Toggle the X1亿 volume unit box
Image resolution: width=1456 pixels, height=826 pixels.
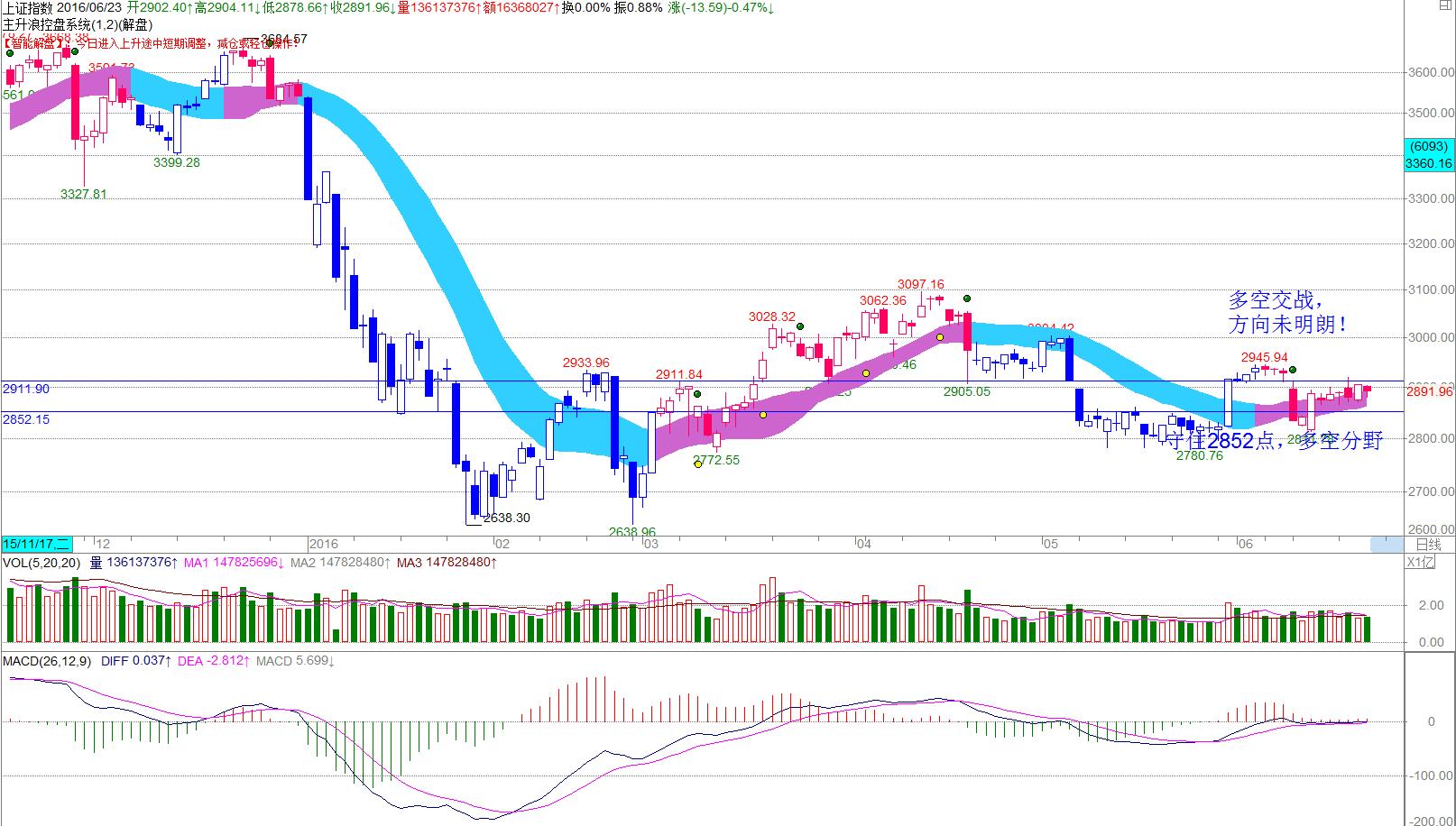[x=1420, y=563]
